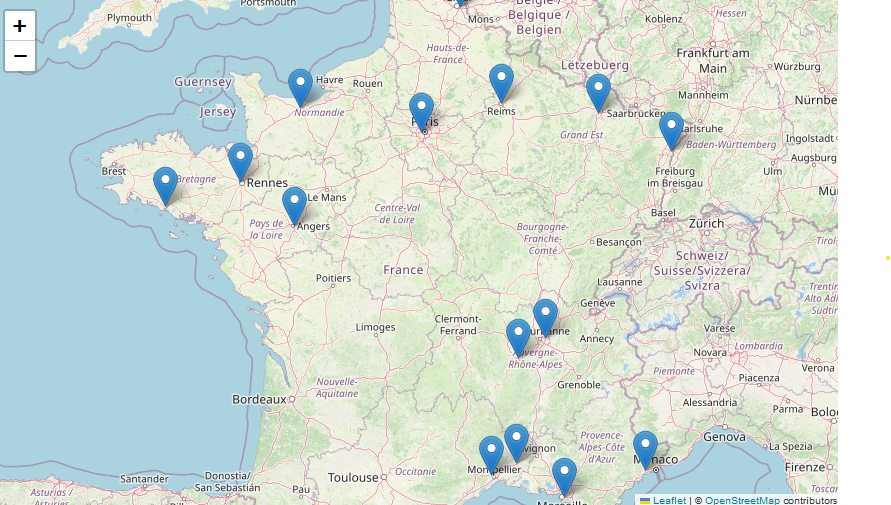Select marker above Auvergne-Rhône-Alpes label
The image size is (891, 505).
click(x=518, y=336)
